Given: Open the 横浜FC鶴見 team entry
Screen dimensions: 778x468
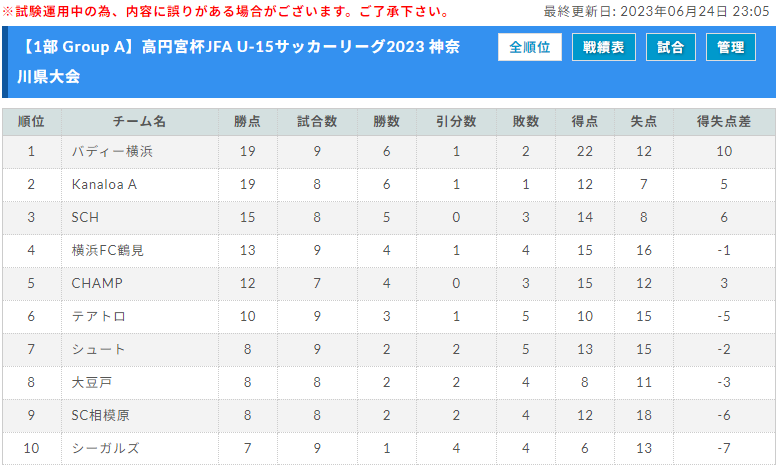Looking at the screenshot, I should click(108, 250).
